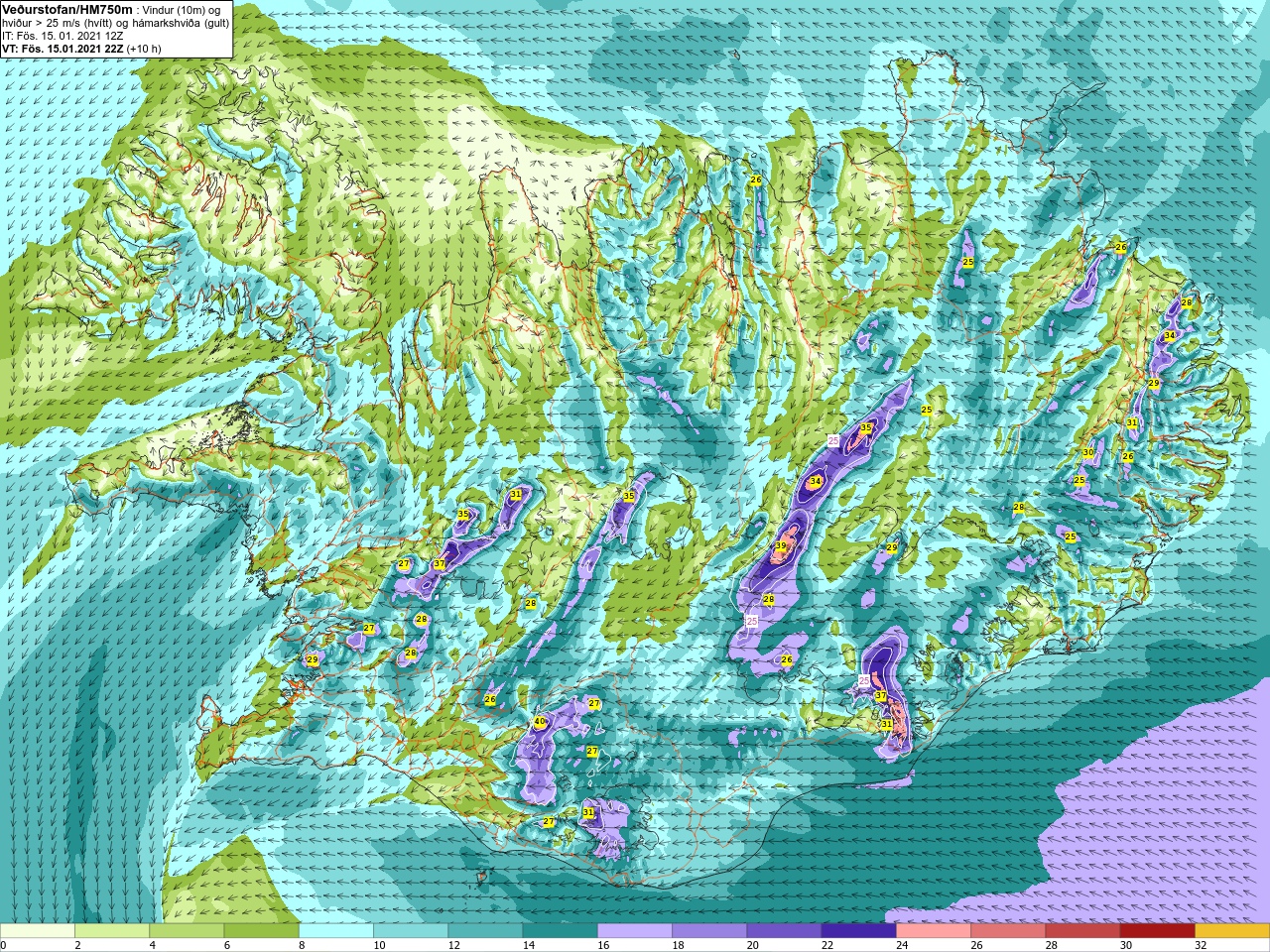Image resolution: width=1270 pixels, height=952 pixels.
Task: Select the legend scale label "16"
Action: (x=603, y=945)
